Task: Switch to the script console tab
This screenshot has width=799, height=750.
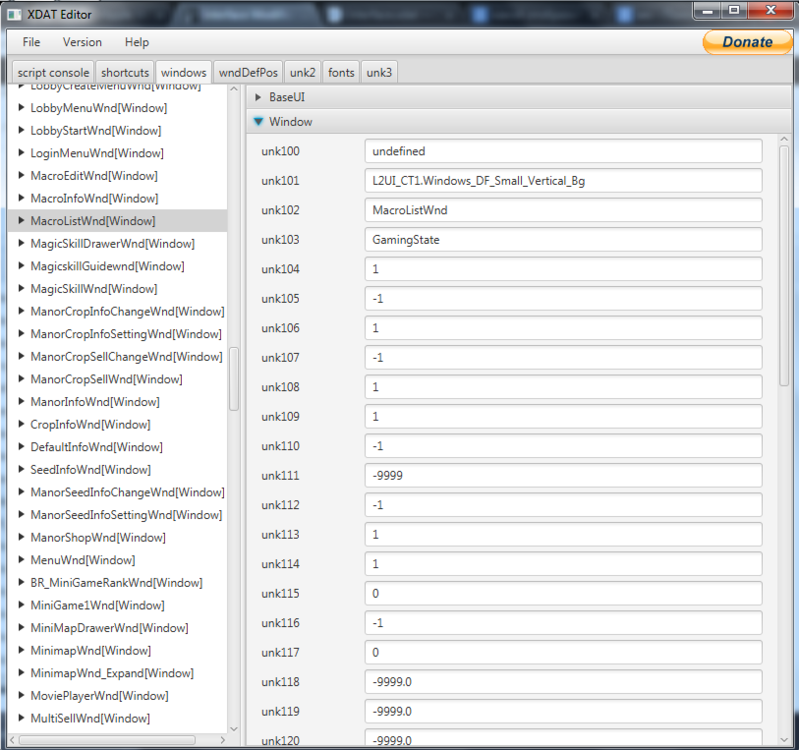Action: (53, 73)
